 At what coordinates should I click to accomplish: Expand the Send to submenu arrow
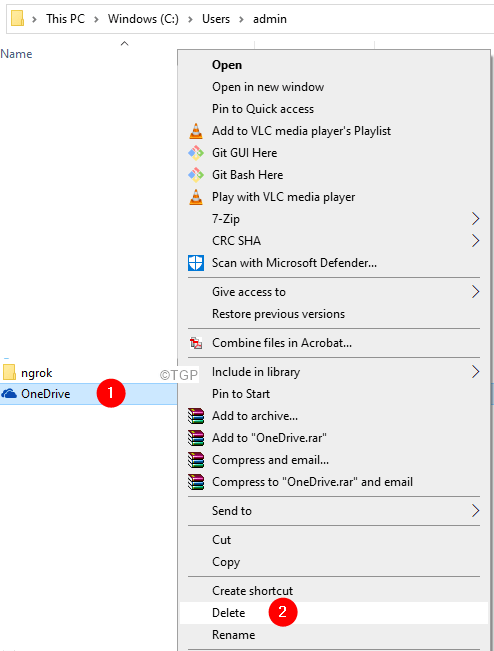(x=475, y=511)
